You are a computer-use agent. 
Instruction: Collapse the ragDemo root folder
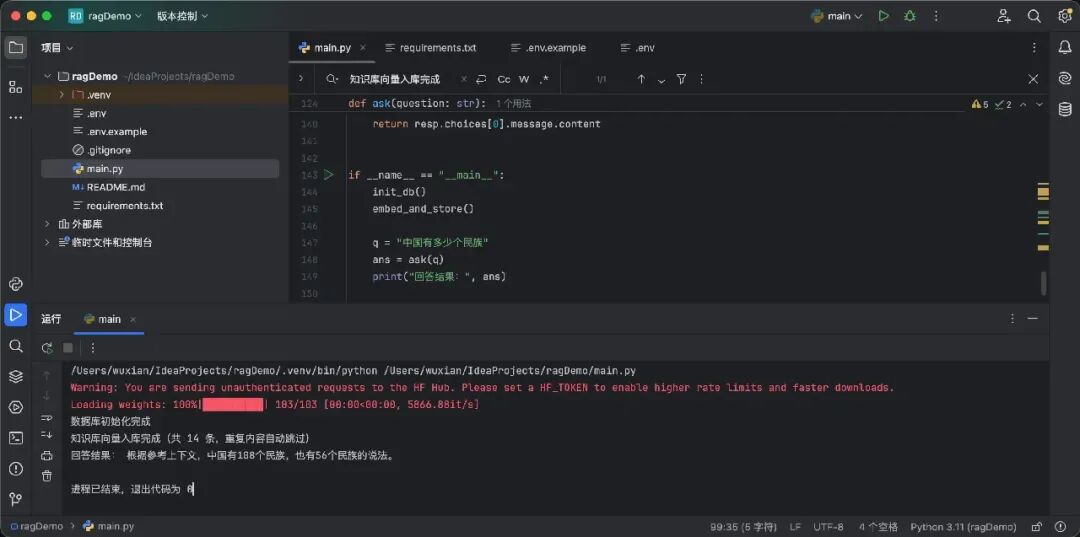click(47, 76)
